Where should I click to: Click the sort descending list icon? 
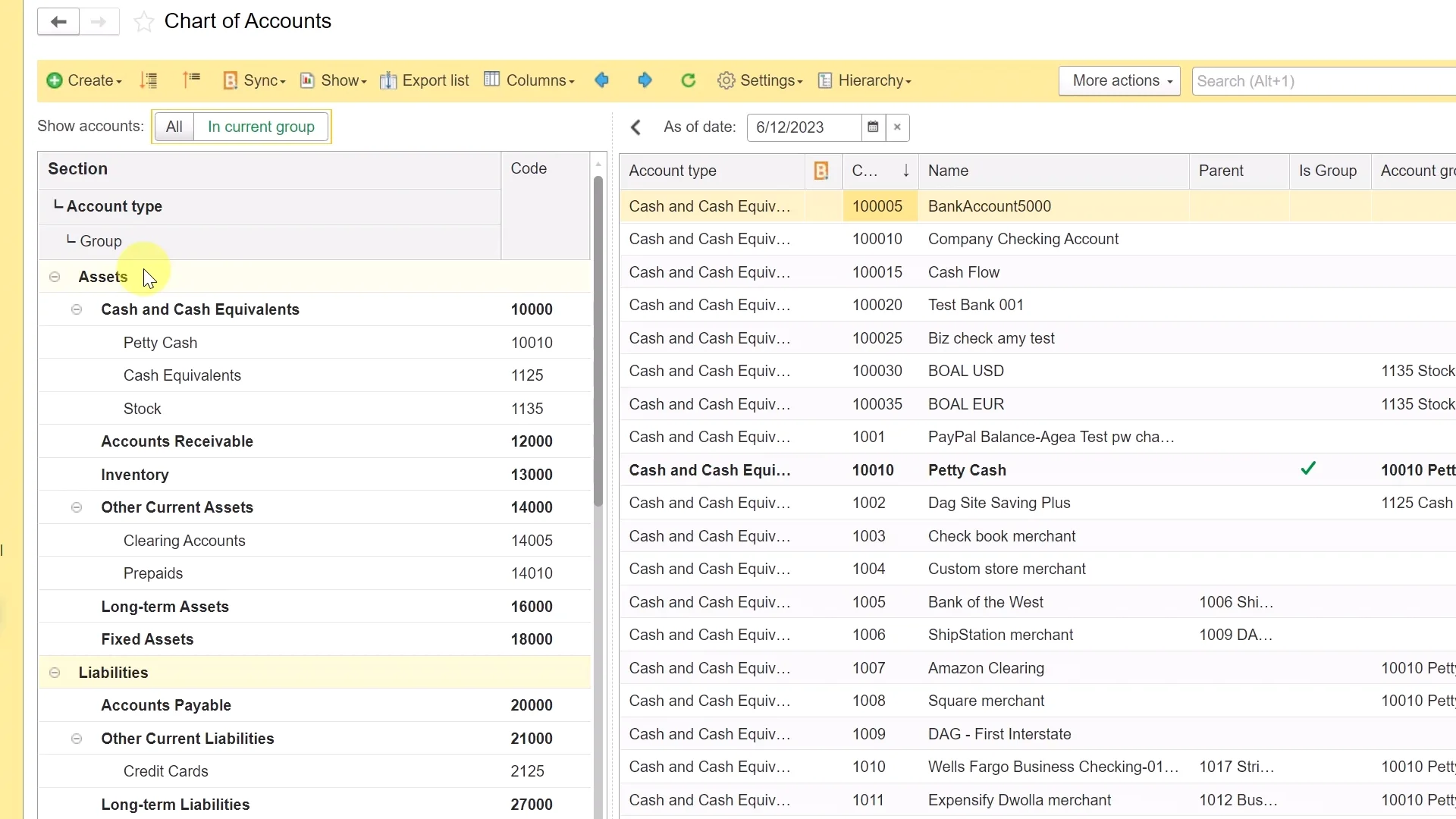149,80
